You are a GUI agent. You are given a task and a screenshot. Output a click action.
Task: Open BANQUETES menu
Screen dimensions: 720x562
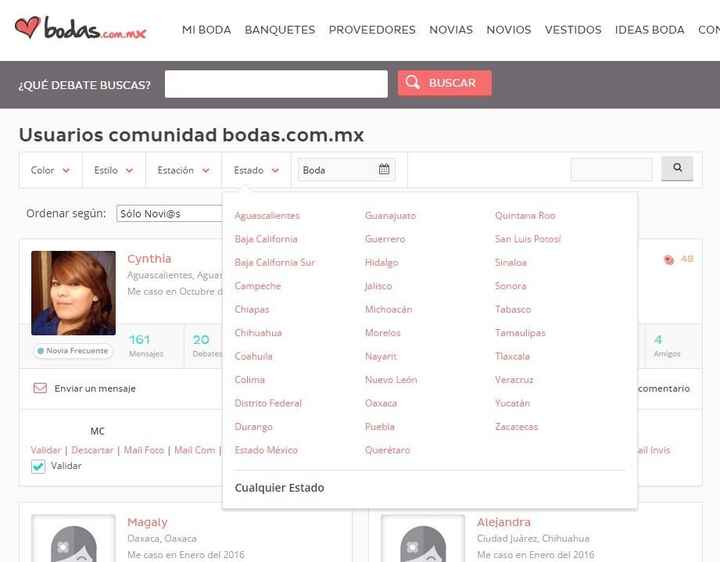tap(280, 30)
